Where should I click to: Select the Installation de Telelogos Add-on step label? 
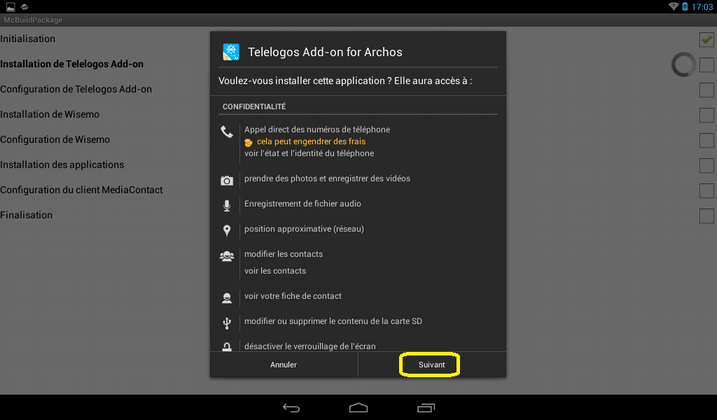coord(72,64)
